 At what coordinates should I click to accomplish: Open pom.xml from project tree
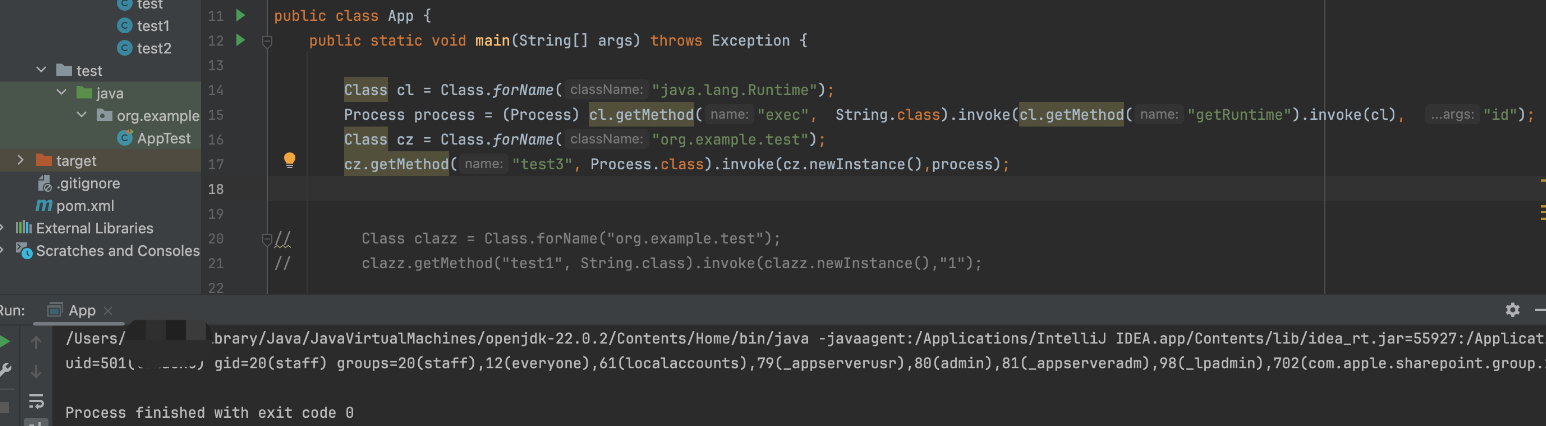pos(84,206)
